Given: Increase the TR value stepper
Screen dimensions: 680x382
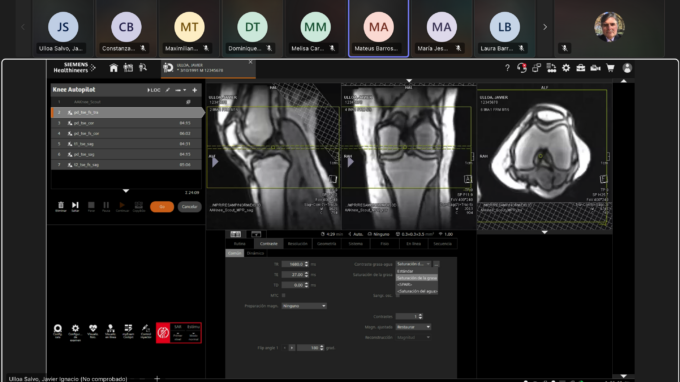Looking at the screenshot, I should point(307,263).
